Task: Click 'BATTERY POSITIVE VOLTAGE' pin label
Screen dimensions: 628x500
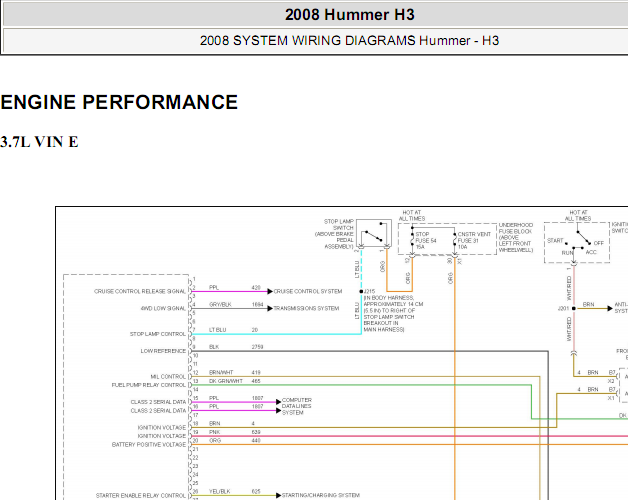Action: [149, 445]
